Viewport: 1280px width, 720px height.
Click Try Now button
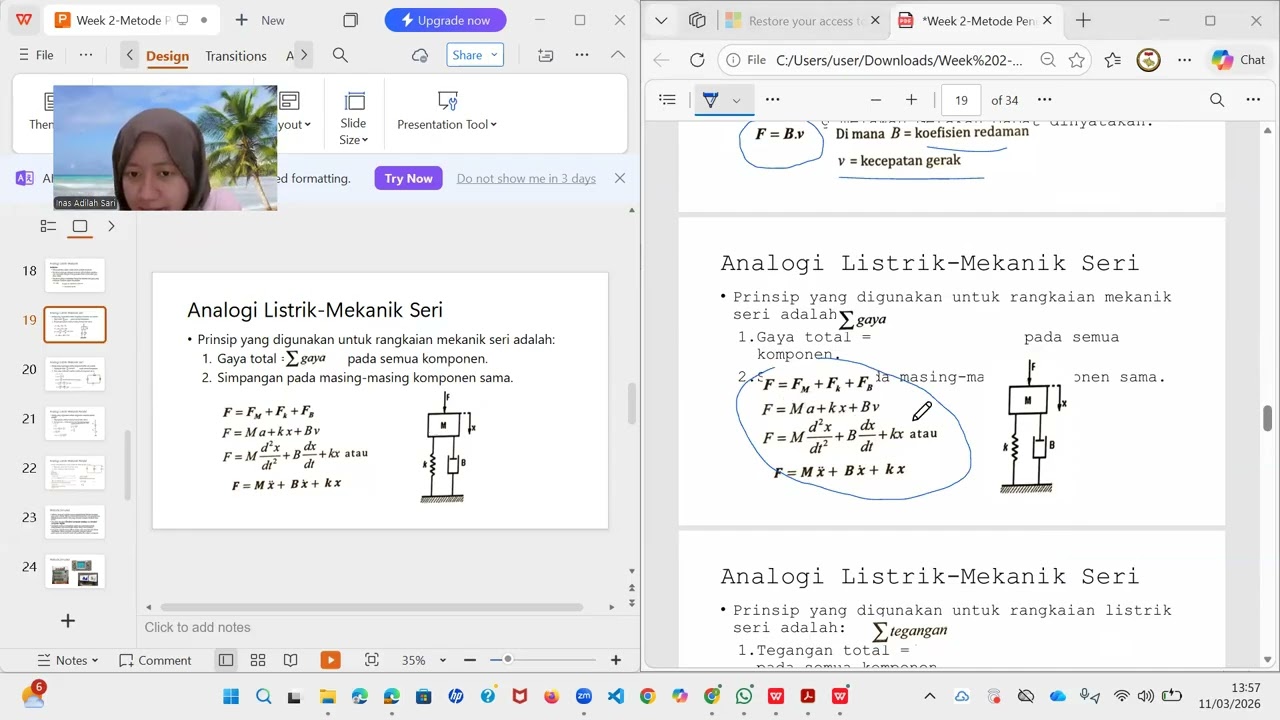408,178
